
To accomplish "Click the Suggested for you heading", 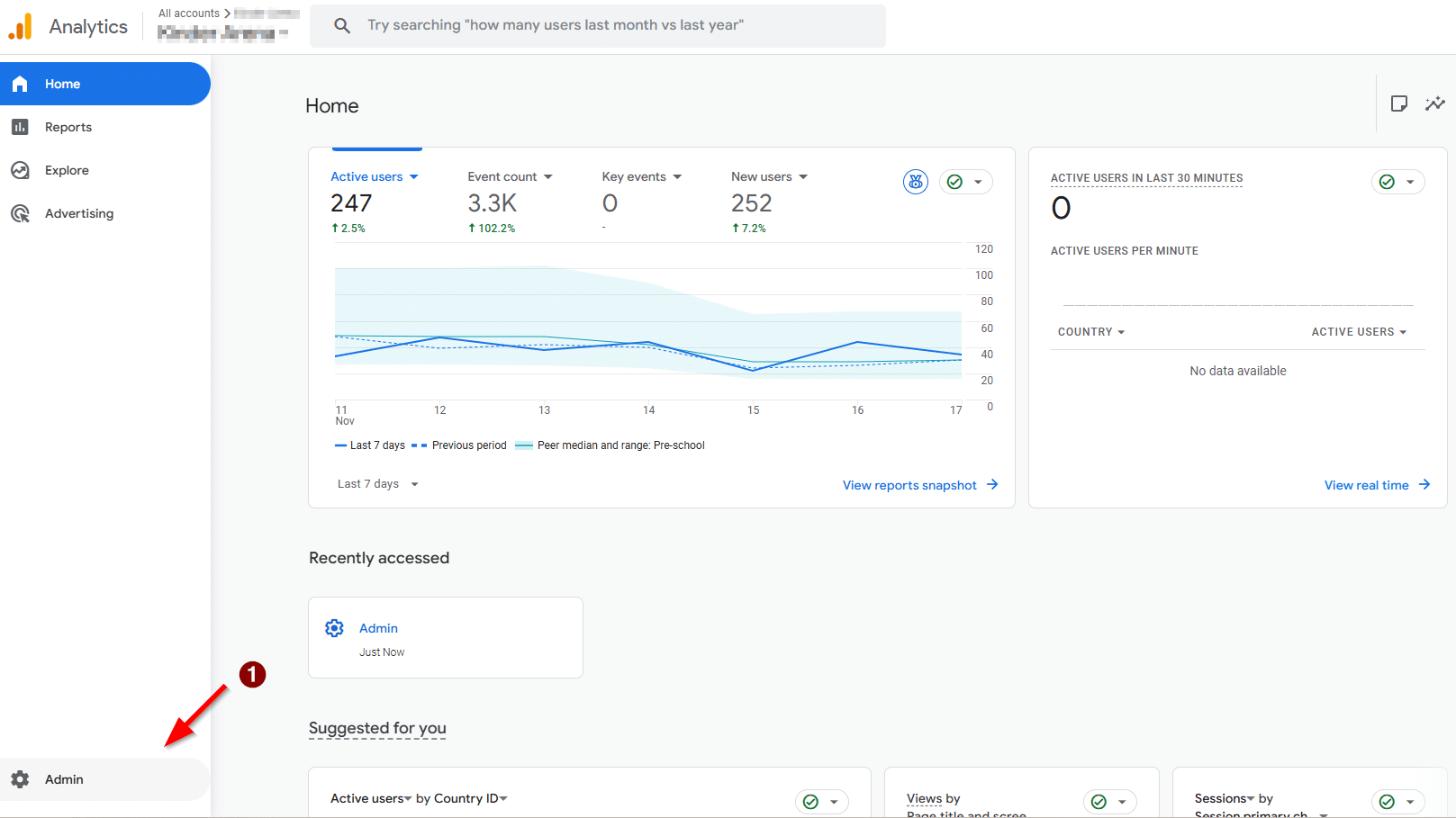I will coord(377,728).
